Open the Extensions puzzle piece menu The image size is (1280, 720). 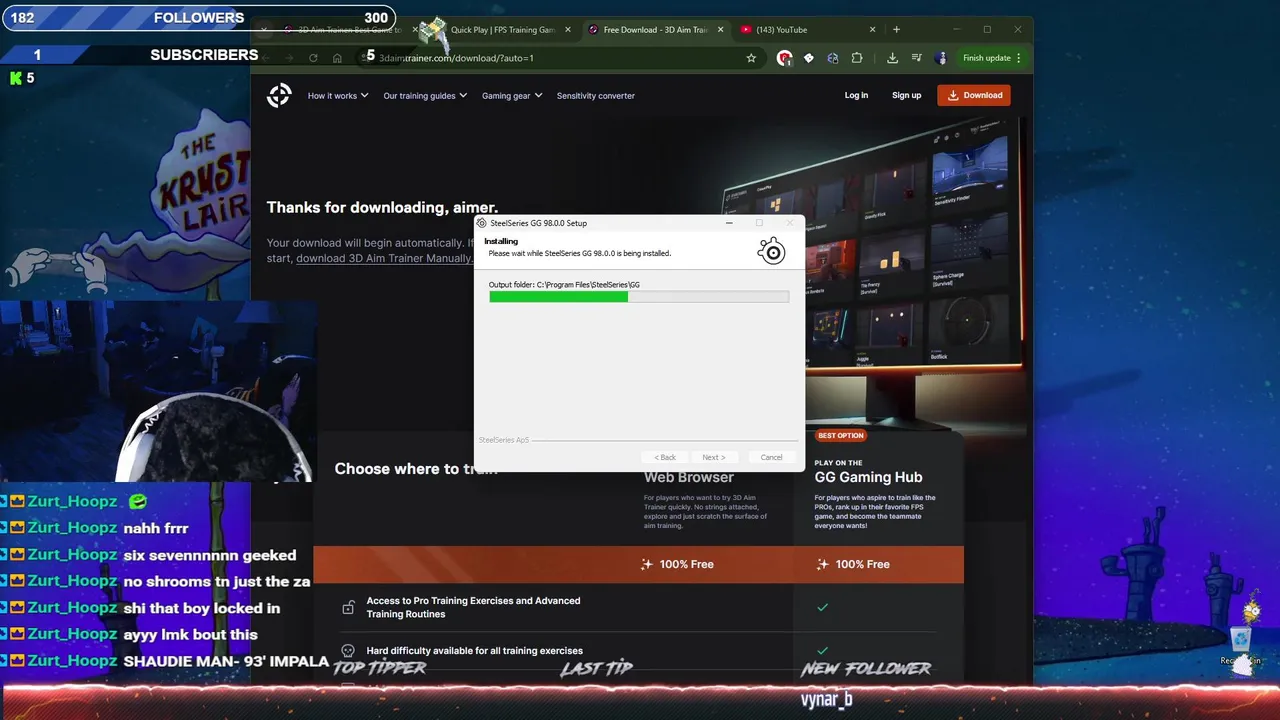click(x=857, y=58)
